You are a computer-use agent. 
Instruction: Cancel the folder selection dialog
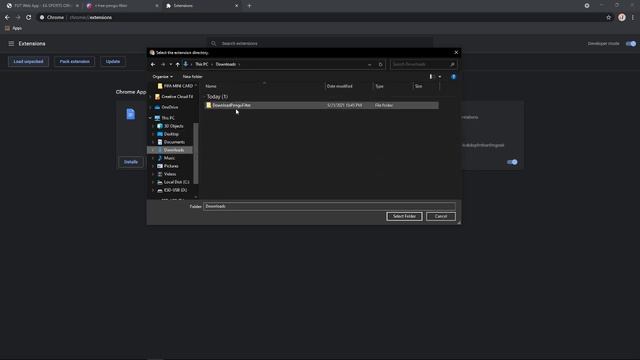click(441, 216)
